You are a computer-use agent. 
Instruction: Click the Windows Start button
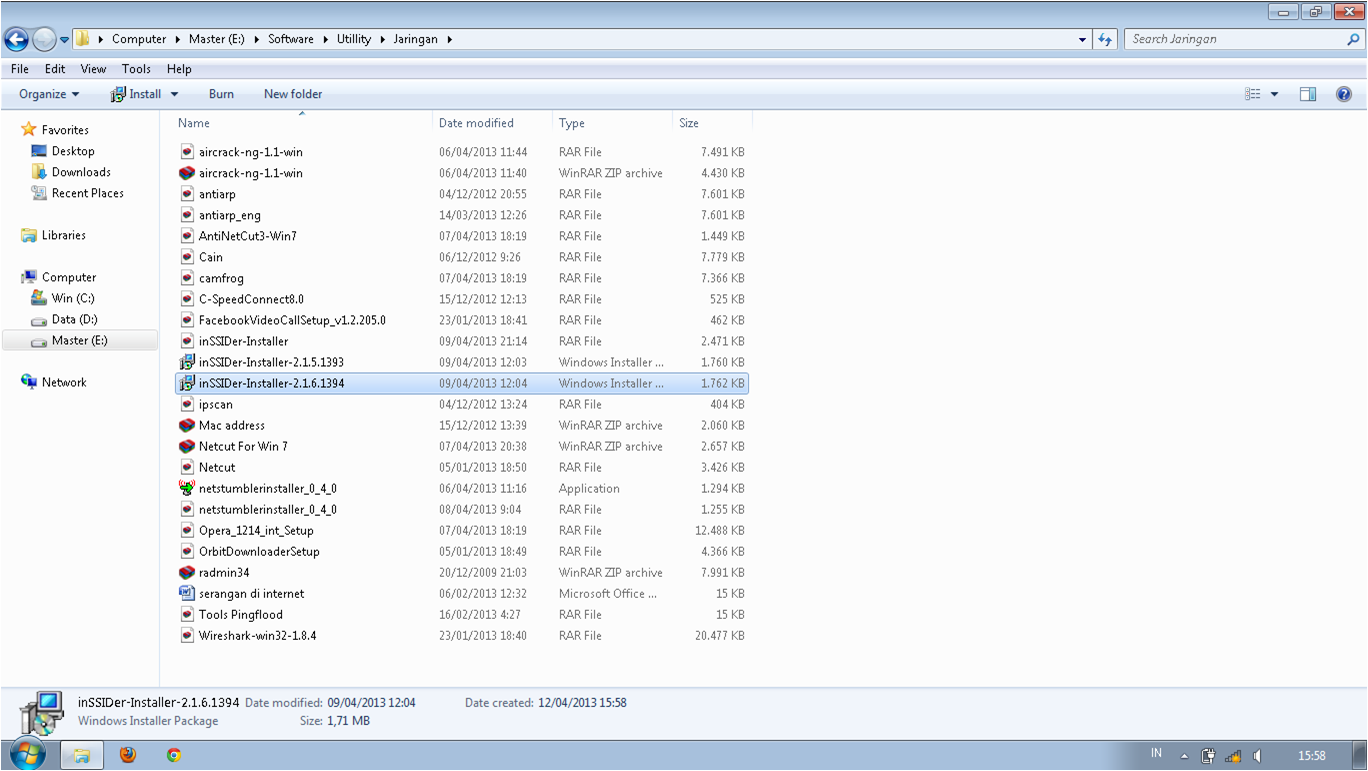[28, 755]
